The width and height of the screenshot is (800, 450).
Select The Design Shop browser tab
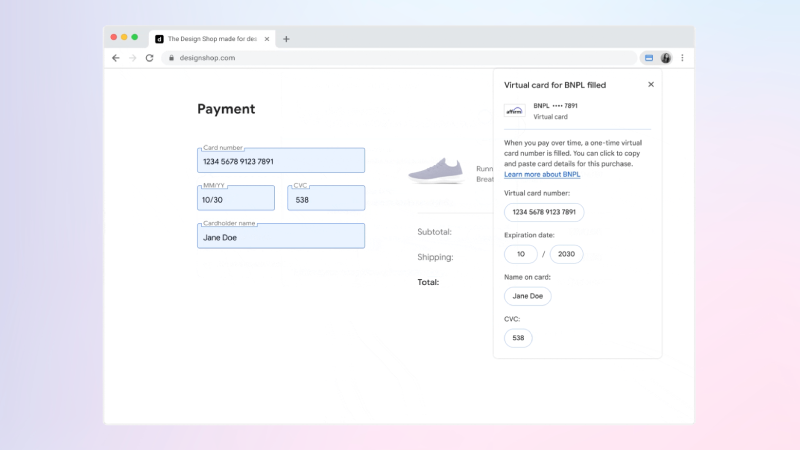point(212,39)
